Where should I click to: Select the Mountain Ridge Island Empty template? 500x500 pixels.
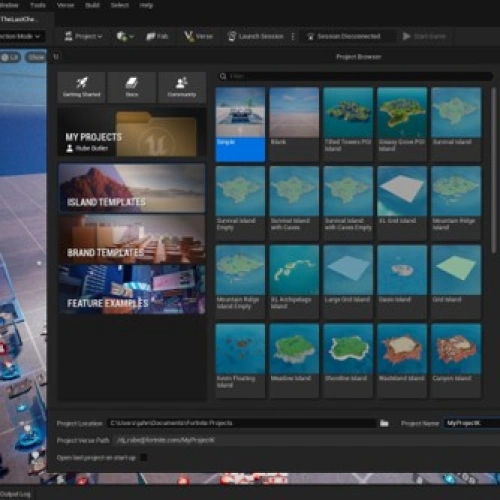[240, 282]
